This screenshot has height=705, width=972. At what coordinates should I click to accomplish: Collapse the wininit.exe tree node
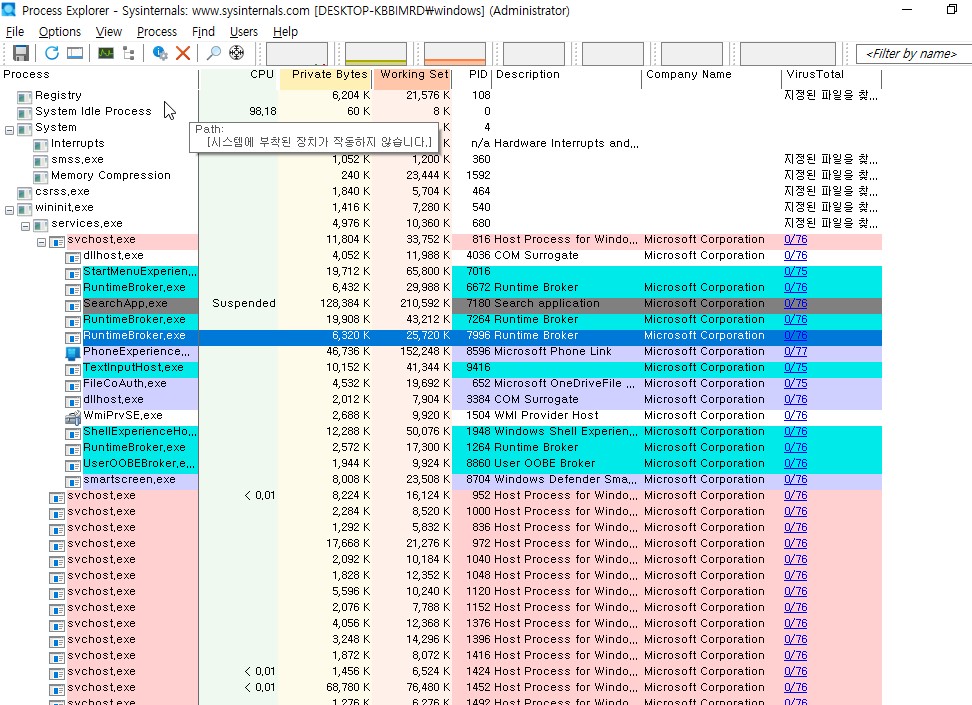tap(9, 210)
